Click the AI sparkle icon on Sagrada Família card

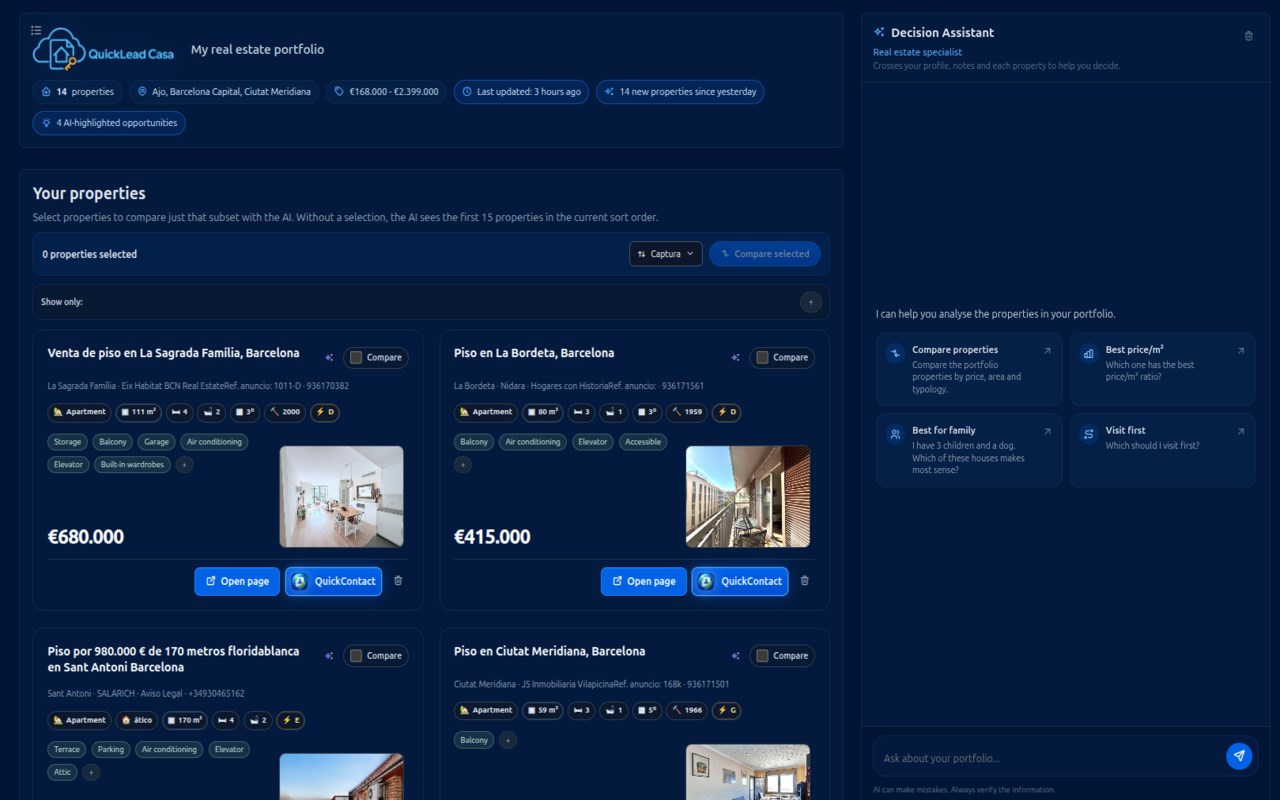329,357
